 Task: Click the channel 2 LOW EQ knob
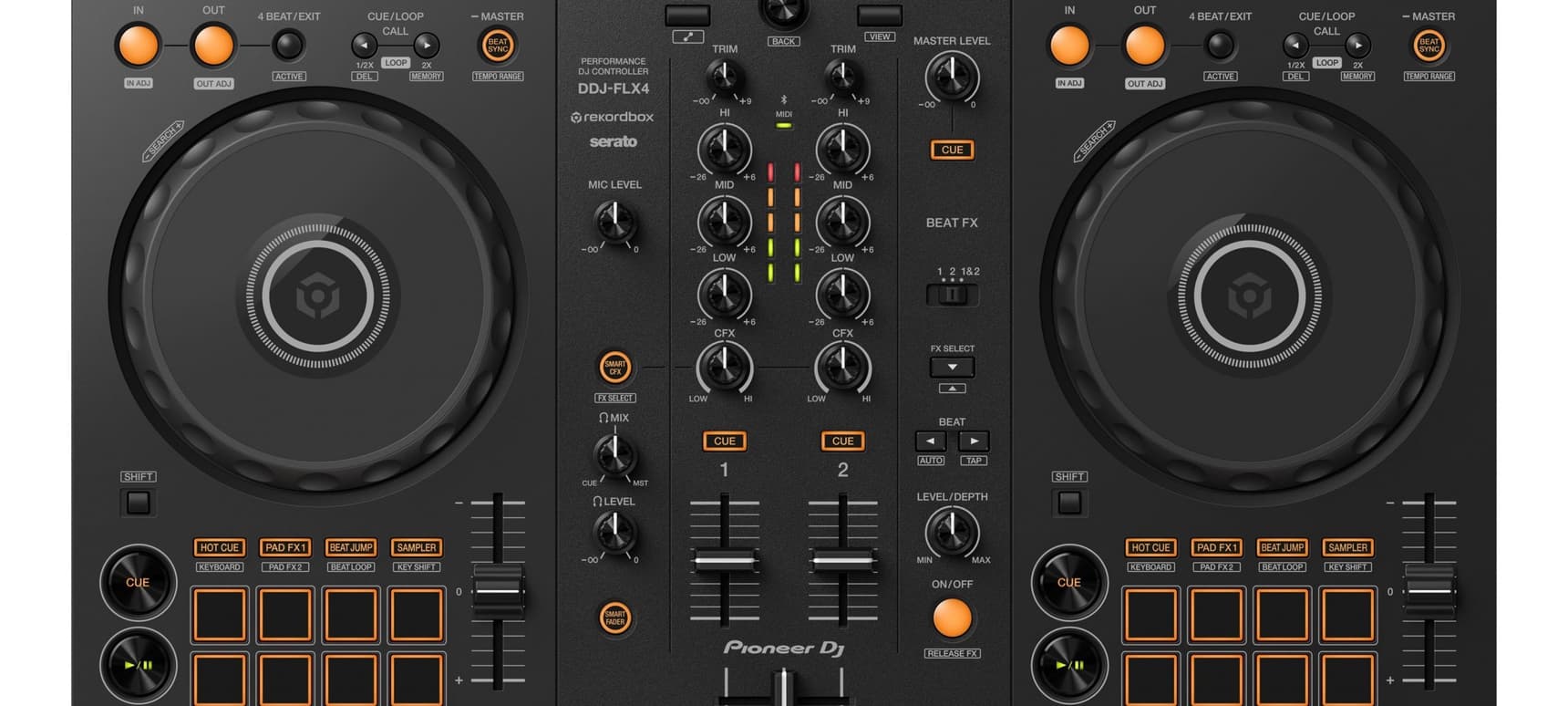tap(842, 294)
